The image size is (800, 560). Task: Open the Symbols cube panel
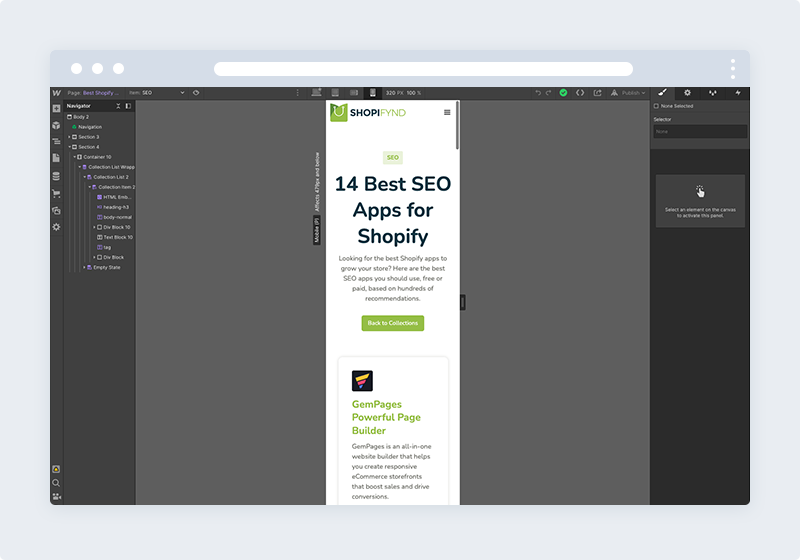56,125
